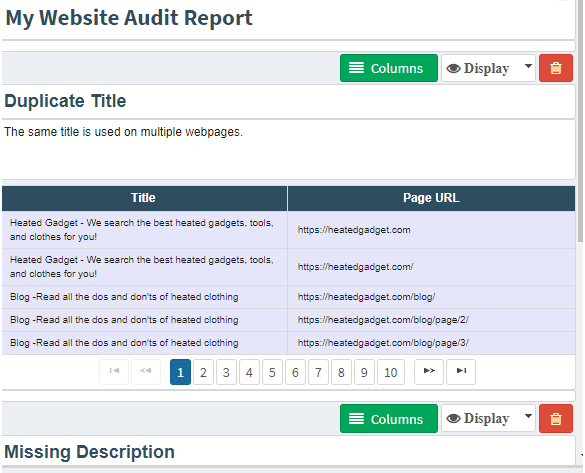Go to the next page using the forward arrow
The width and height of the screenshot is (585, 473).
429,372
